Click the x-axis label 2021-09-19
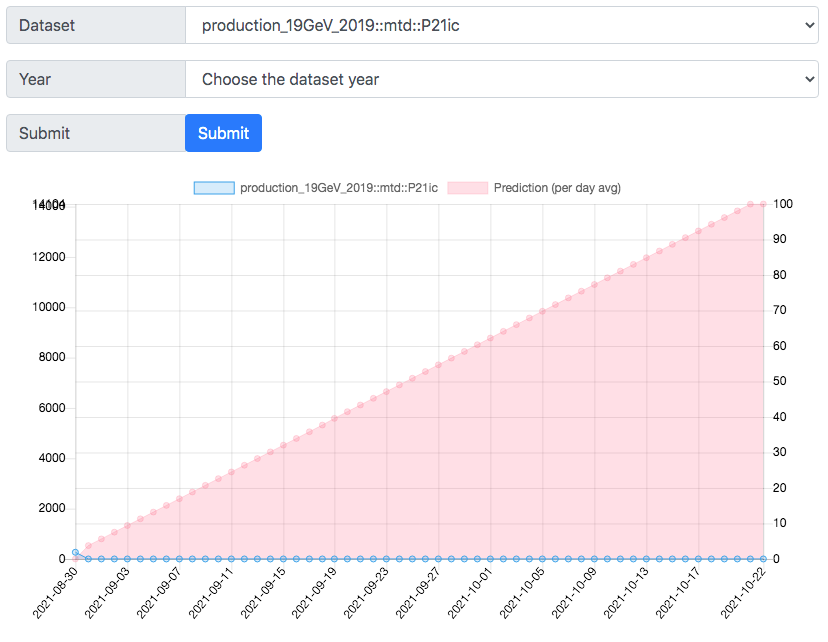This screenshot has width=828, height=642. [x=315, y=593]
